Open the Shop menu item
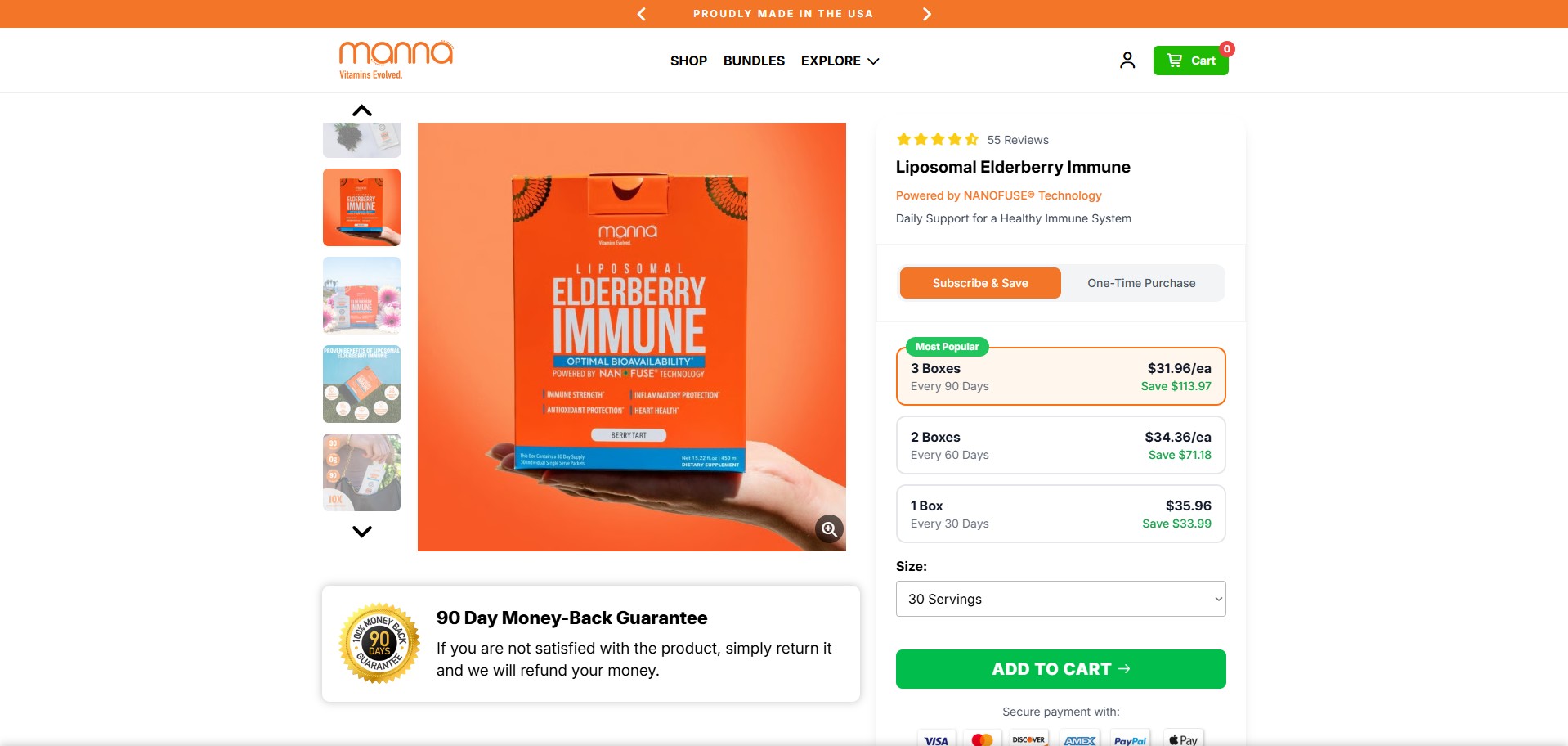This screenshot has height=746, width=1568. point(688,61)
